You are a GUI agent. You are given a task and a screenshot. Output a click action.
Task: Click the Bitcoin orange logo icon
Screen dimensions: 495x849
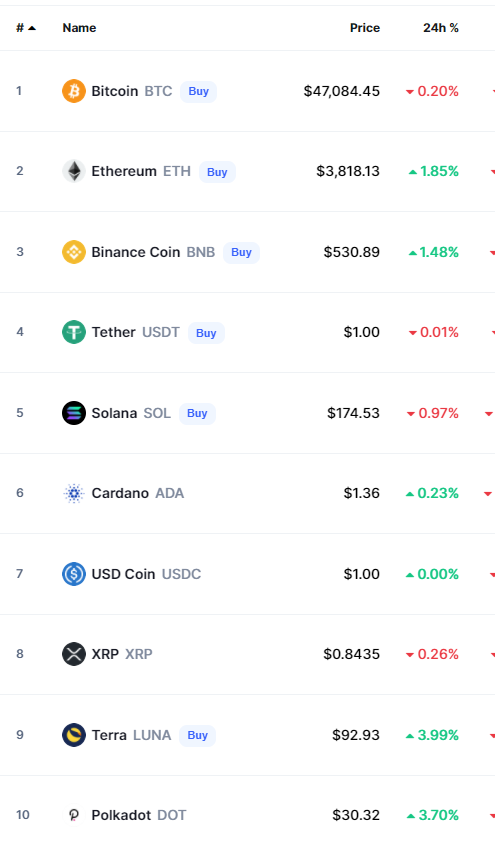coord(74,91)
